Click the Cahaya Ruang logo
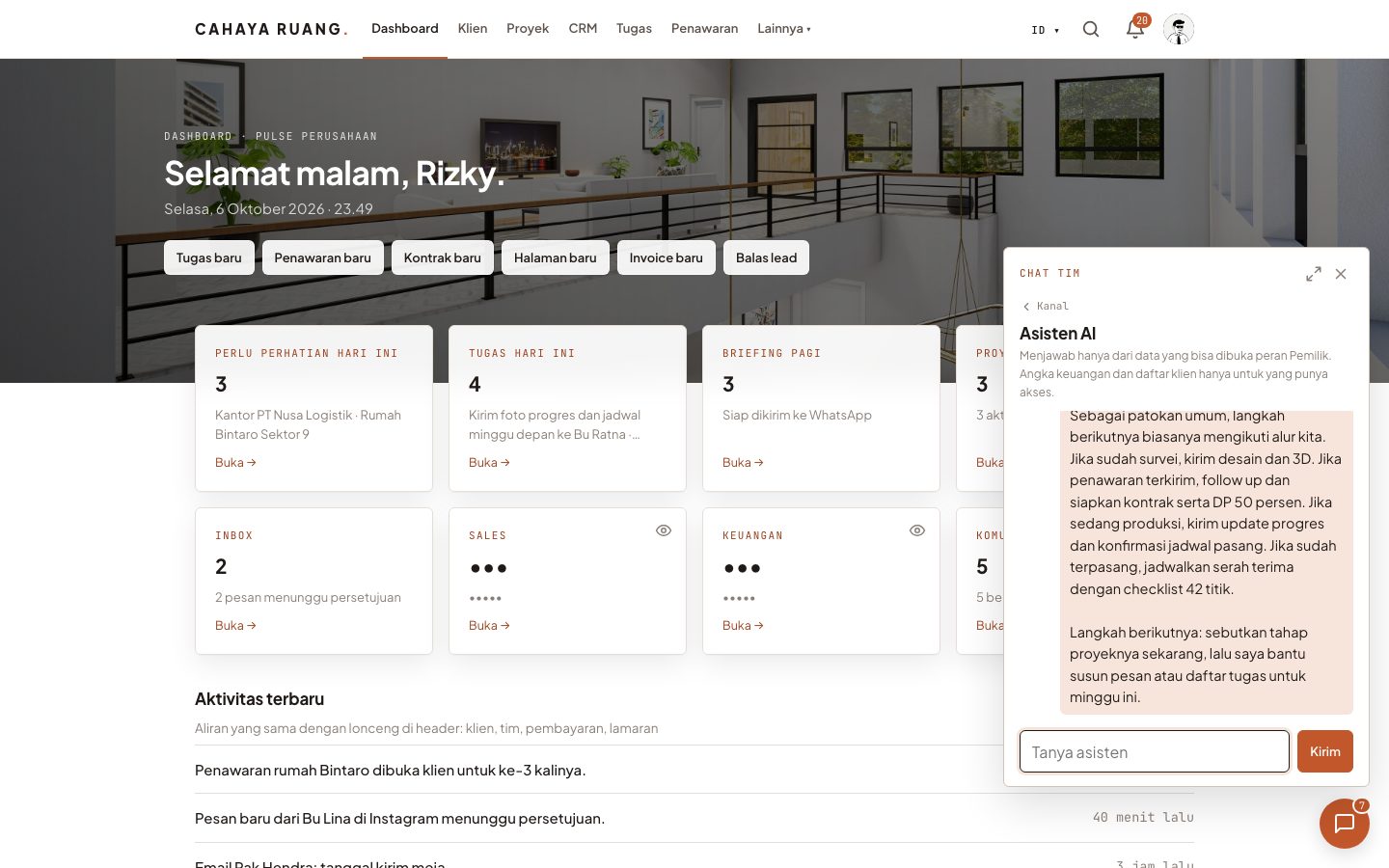1389x868 pixels. click(271, 29)
